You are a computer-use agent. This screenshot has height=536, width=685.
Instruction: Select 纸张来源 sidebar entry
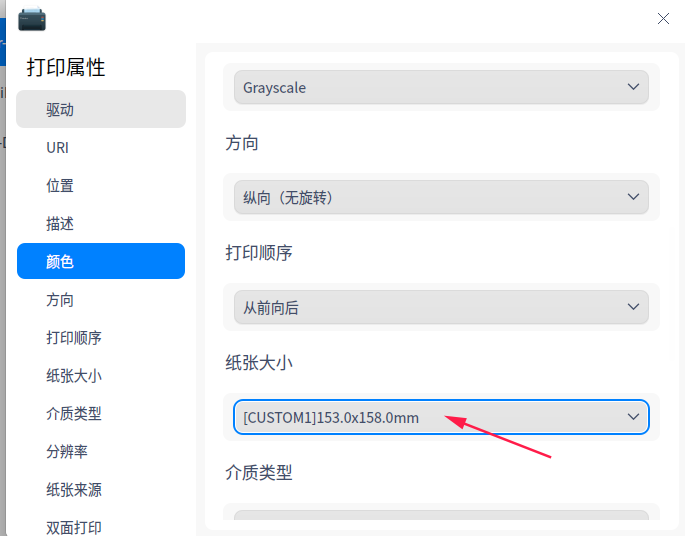click(101, 489)
